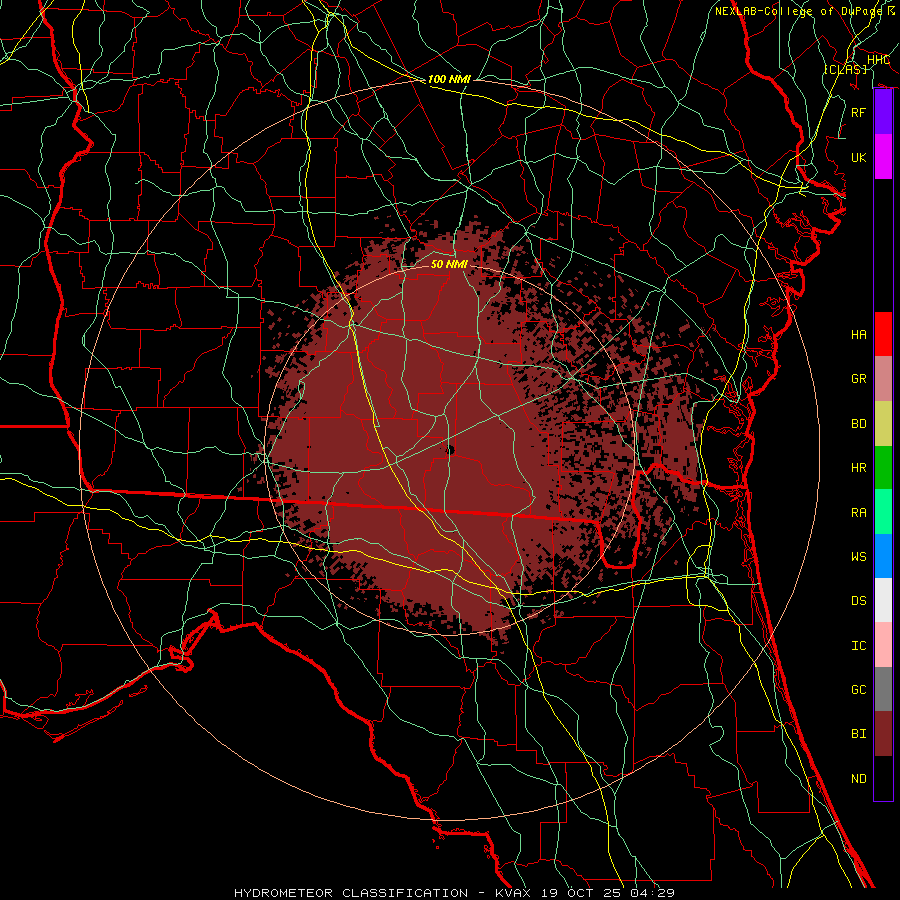Viewport: 900px width, 900px height.
Task: Click the RF legend label
Action: point(858,112)
